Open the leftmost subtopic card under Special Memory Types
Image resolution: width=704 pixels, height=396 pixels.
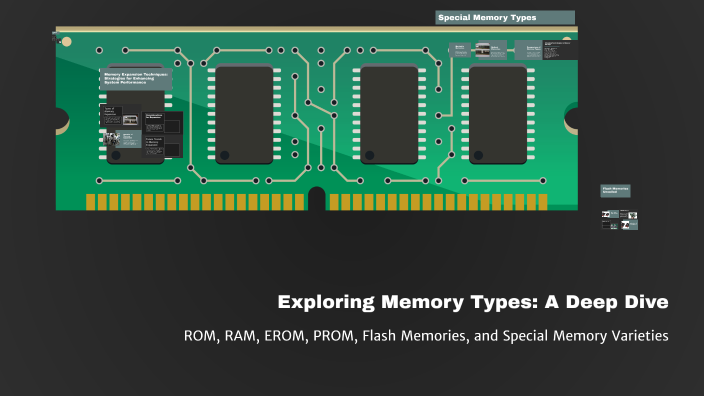pyautogui.click(x=460, y=50)
